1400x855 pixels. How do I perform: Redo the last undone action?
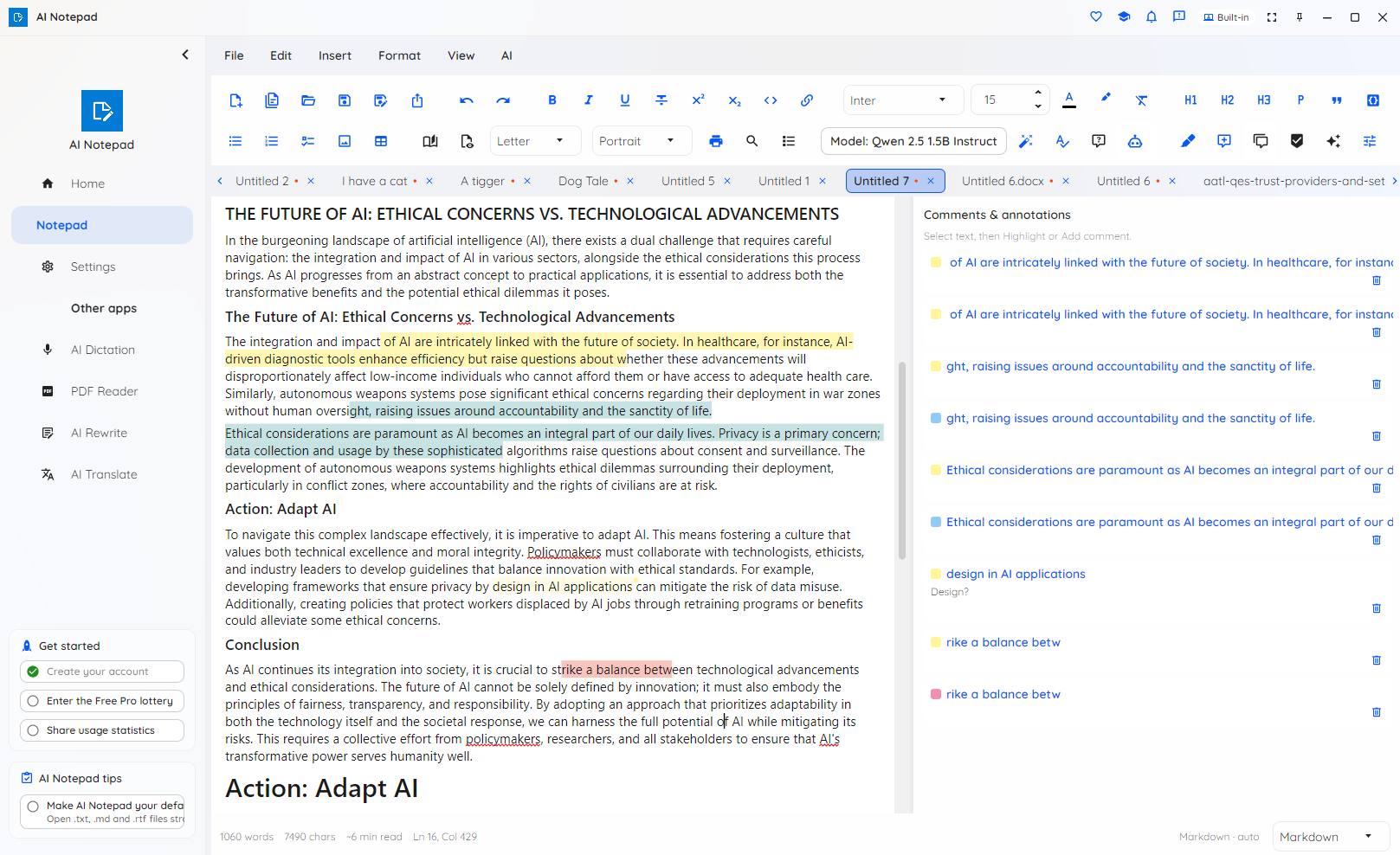coord(503,100)
